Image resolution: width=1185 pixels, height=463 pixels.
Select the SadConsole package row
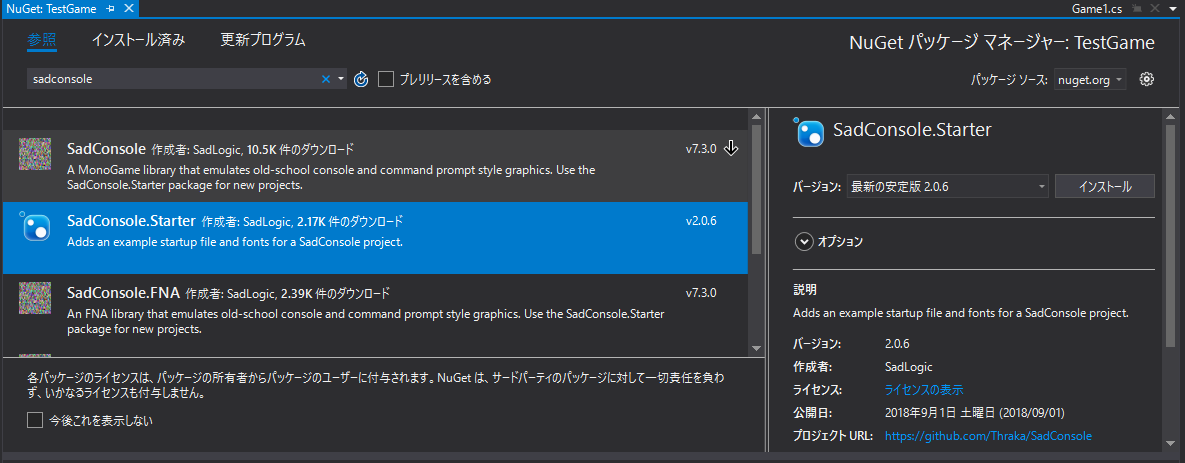click(x=376, y=165)
